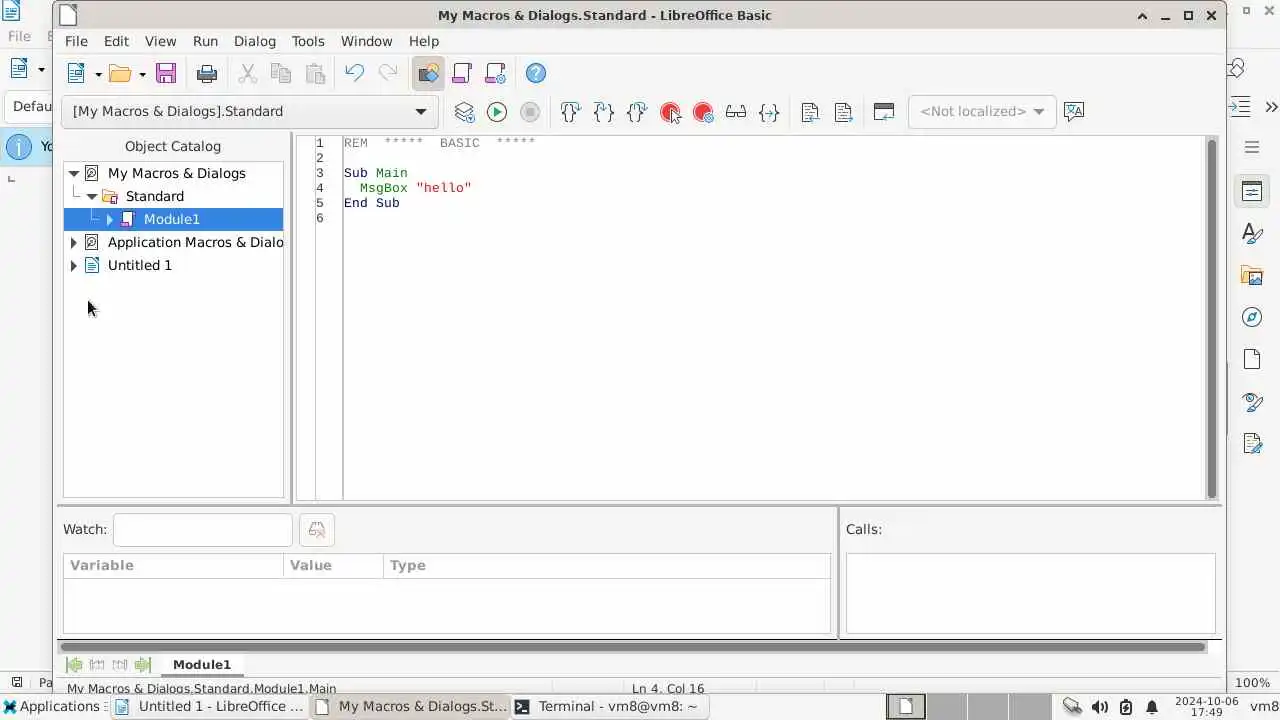This screenshot has height=720, width=1280.
Task: Click the Save BASIC icon
Action: click(843, 112)
